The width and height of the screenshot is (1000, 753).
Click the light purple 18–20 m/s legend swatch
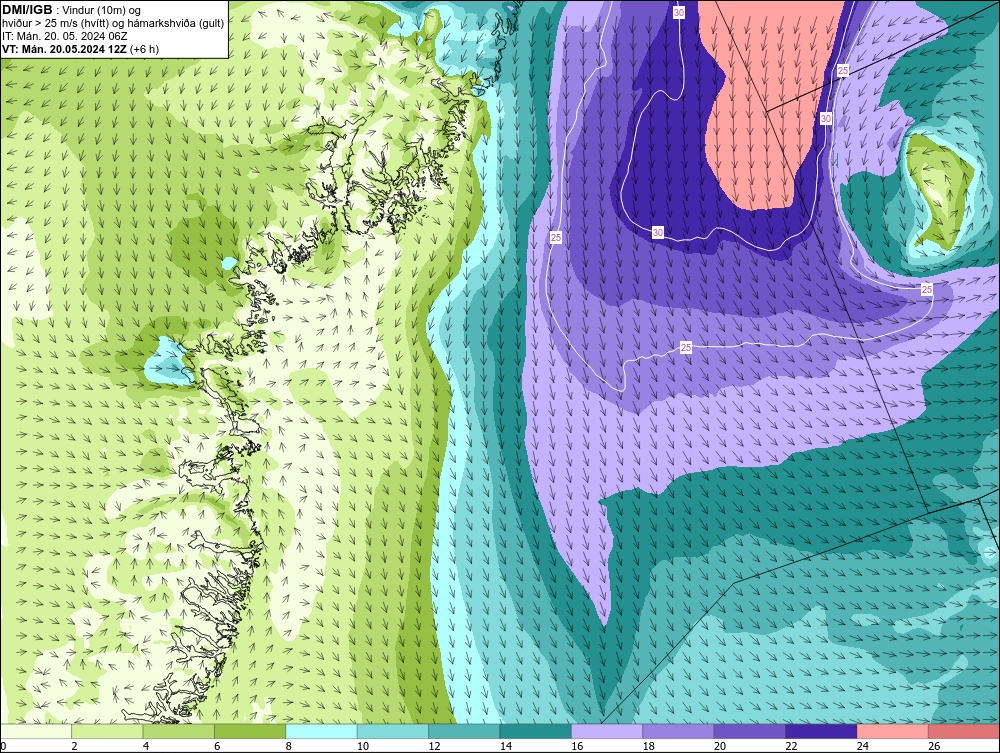pos(679,731)
